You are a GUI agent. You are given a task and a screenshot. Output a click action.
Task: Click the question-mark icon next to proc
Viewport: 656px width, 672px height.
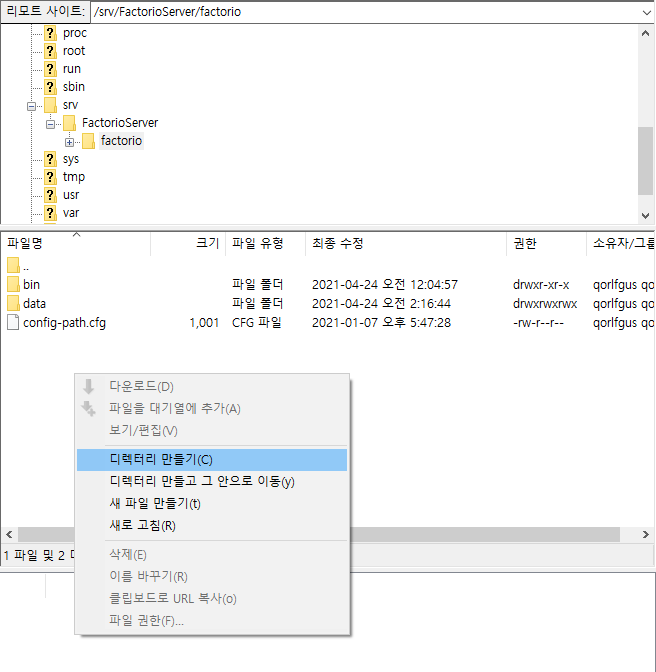click(50, 33)
